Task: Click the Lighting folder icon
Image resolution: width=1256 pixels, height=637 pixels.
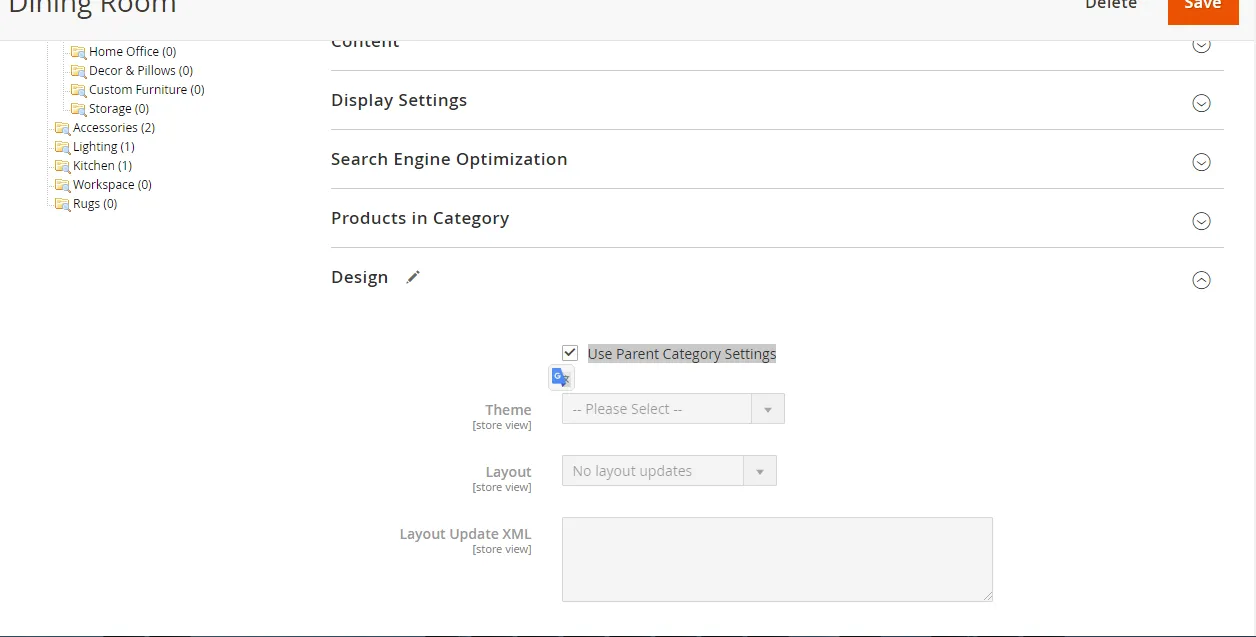Action: click(x=62, y=147)
